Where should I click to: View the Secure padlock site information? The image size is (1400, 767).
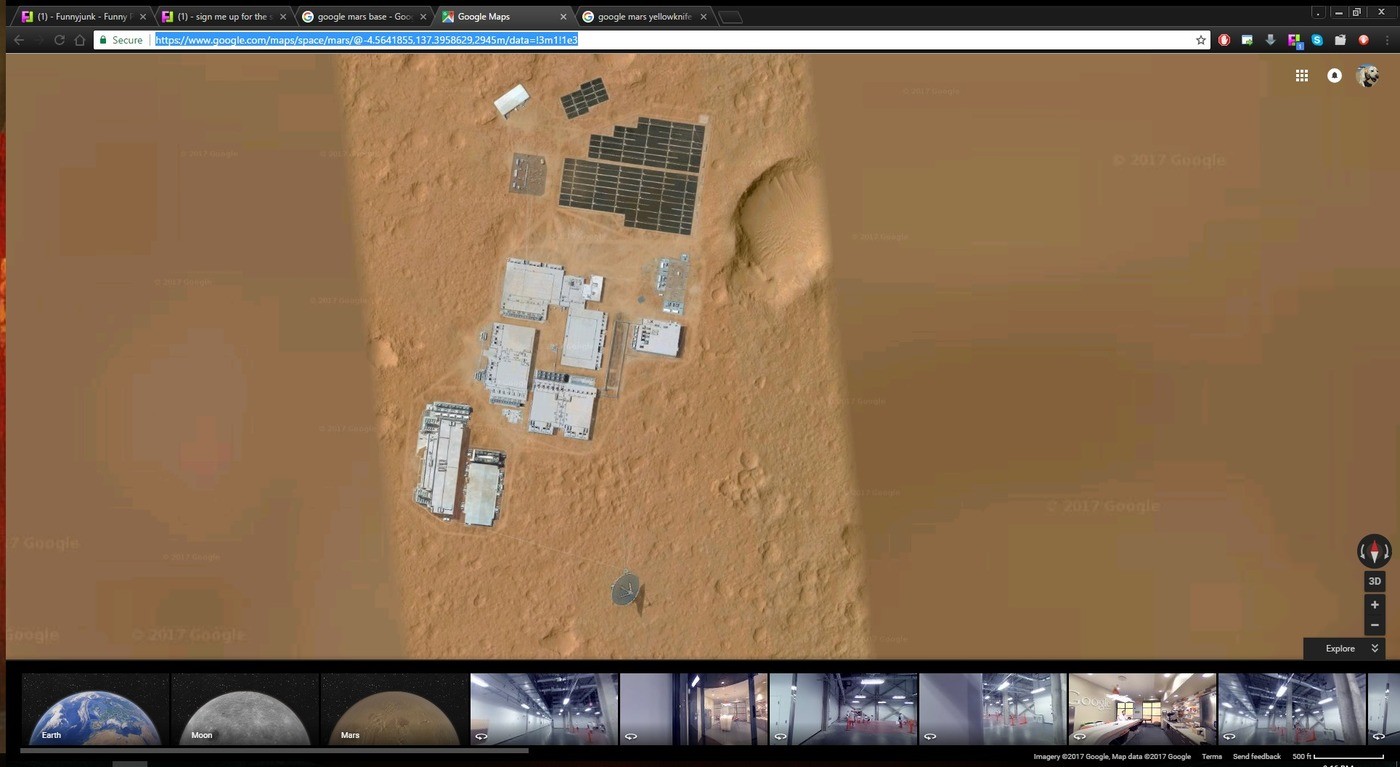click(x=121, y=40)
